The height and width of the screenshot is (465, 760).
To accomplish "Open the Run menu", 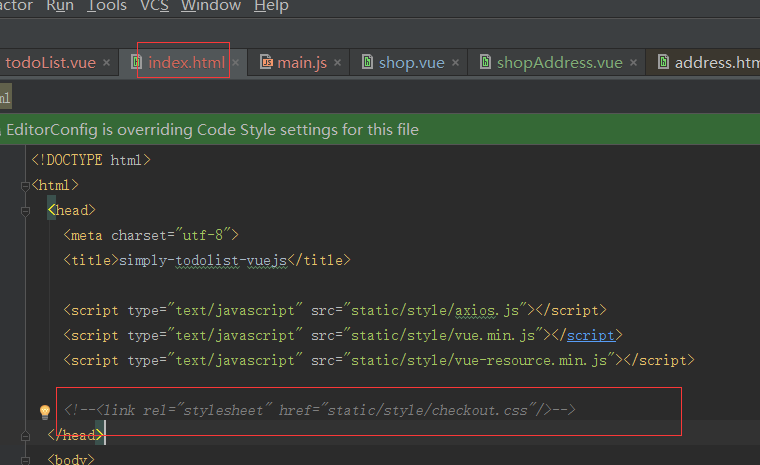I will point(60,5).
